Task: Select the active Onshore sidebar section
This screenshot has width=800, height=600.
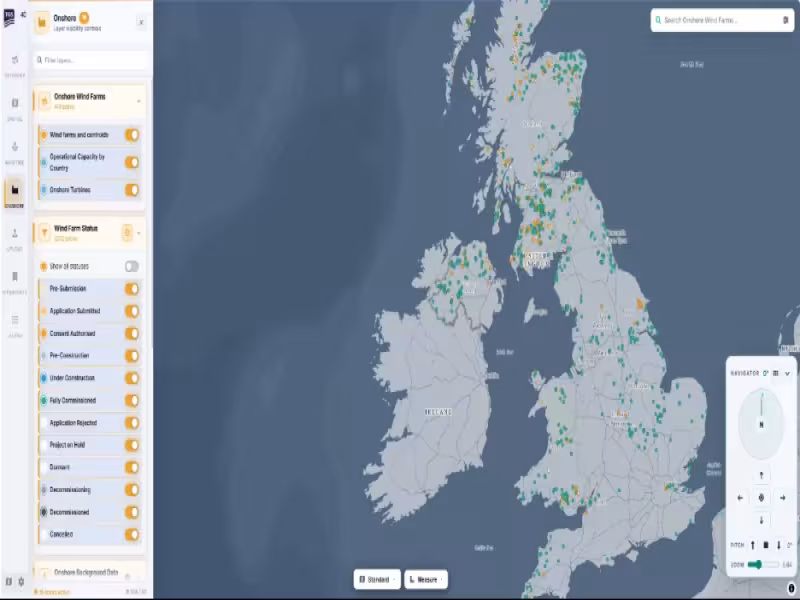Action: pyautogui.click(x=15, y=192)
